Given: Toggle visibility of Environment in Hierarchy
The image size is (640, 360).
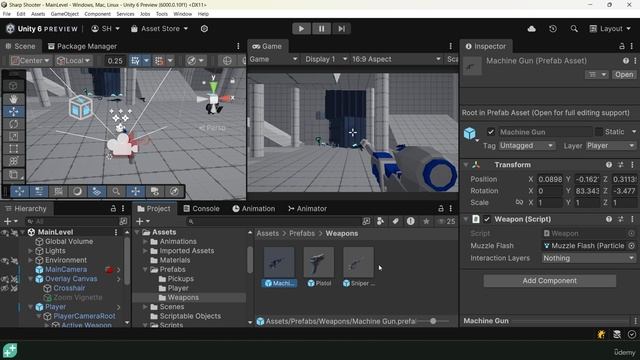Looking at the screenshot, I should (x=5, y=260).
